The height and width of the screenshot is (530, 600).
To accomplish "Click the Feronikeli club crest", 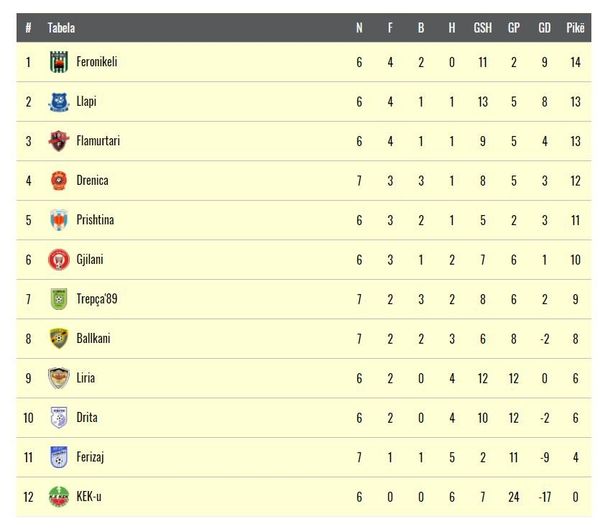I will pyautogui.click(x=59, y=62).
